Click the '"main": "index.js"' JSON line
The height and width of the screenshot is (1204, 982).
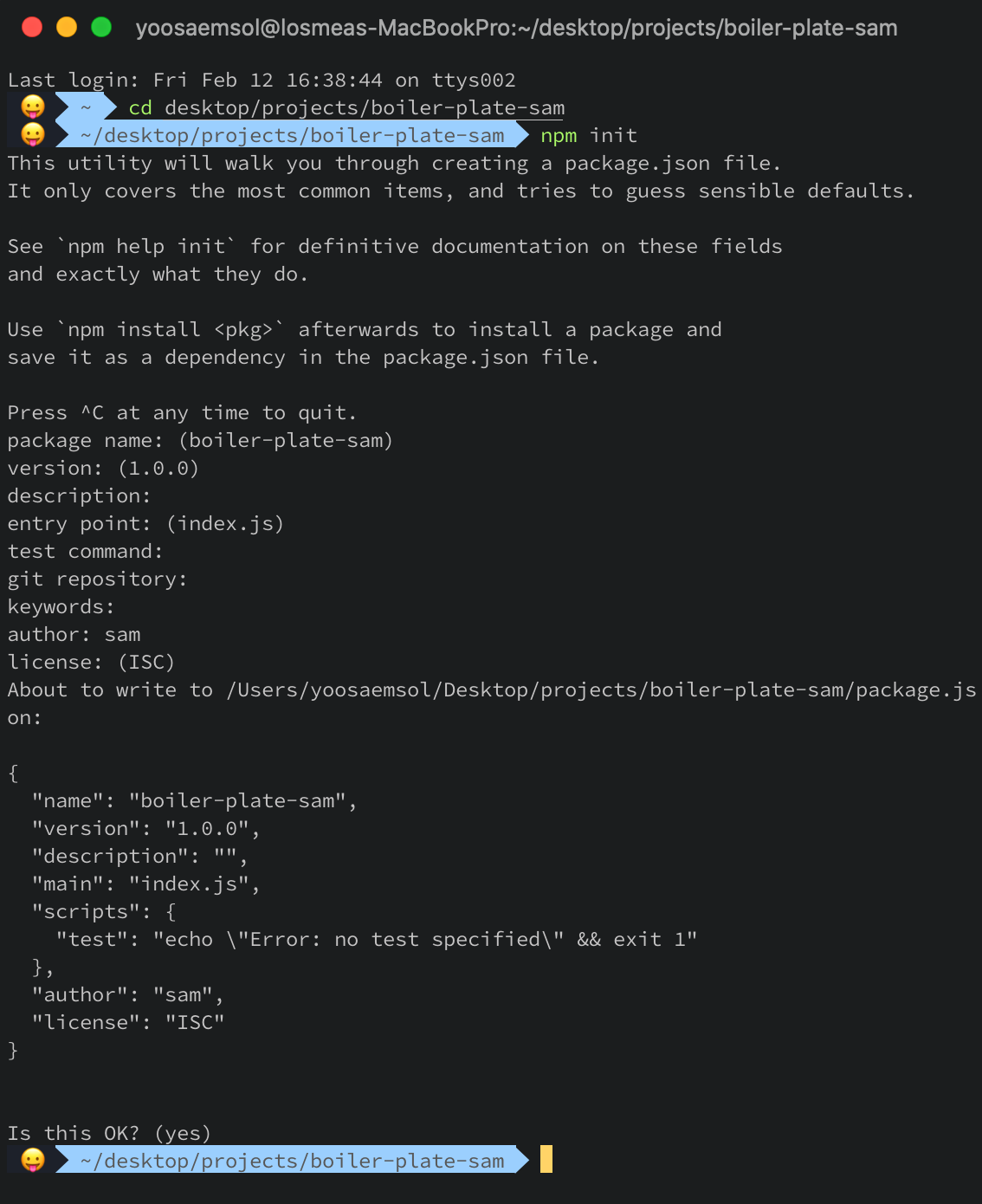(x=145, y=884)
